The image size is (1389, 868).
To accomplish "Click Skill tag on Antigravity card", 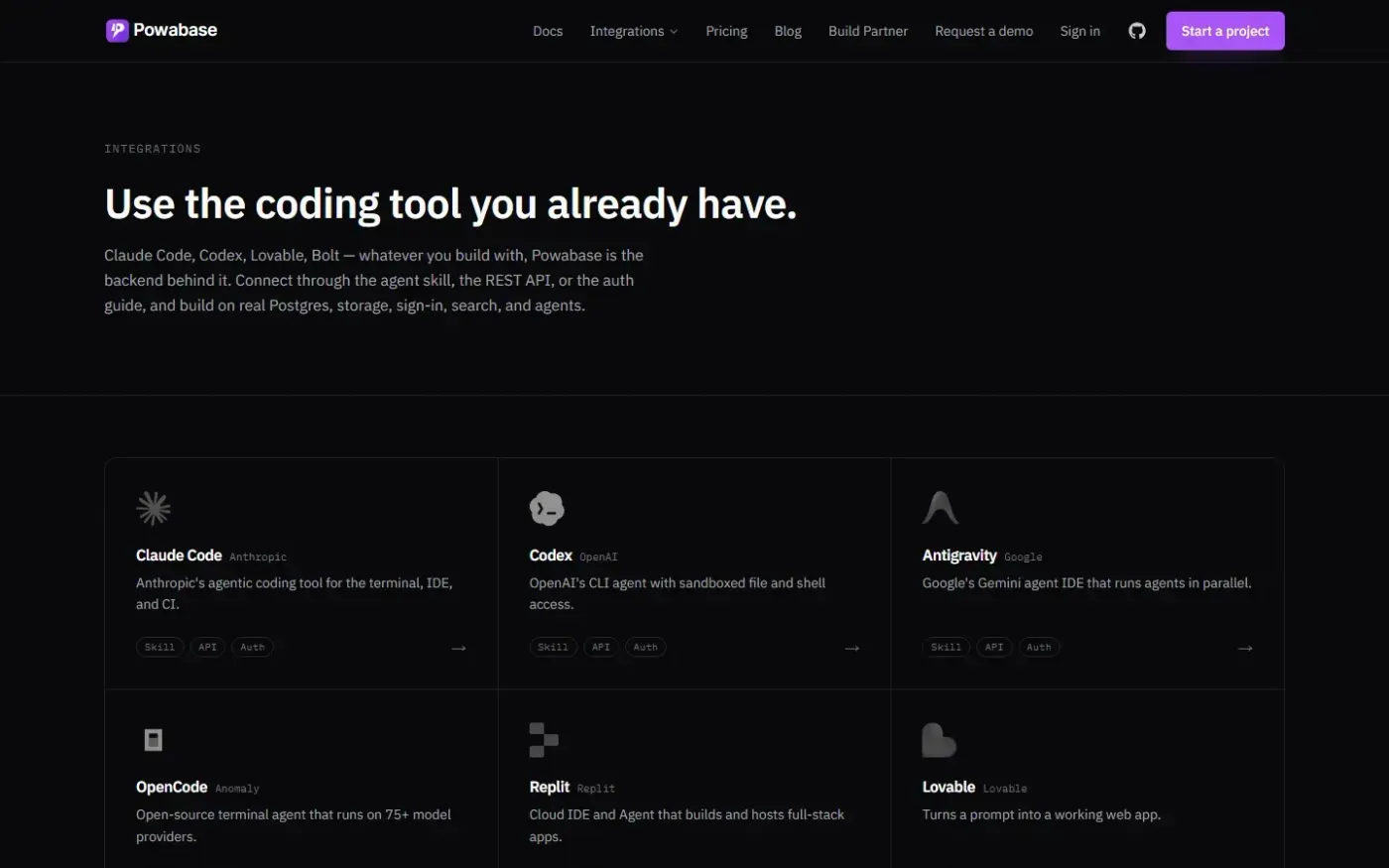I will 947,647.
